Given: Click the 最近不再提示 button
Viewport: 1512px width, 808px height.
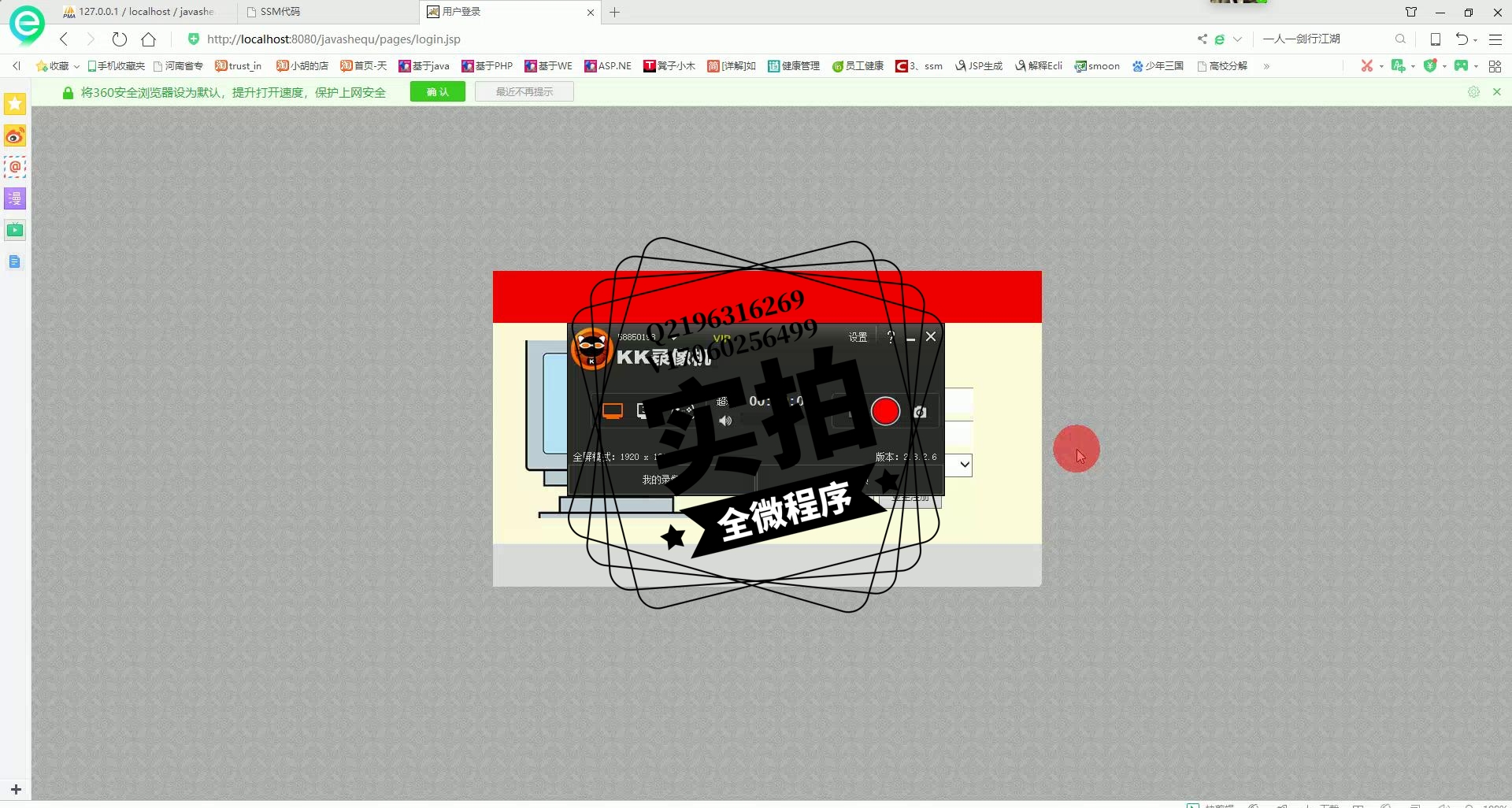Looking at the screenshot, I should pos(524,92).
